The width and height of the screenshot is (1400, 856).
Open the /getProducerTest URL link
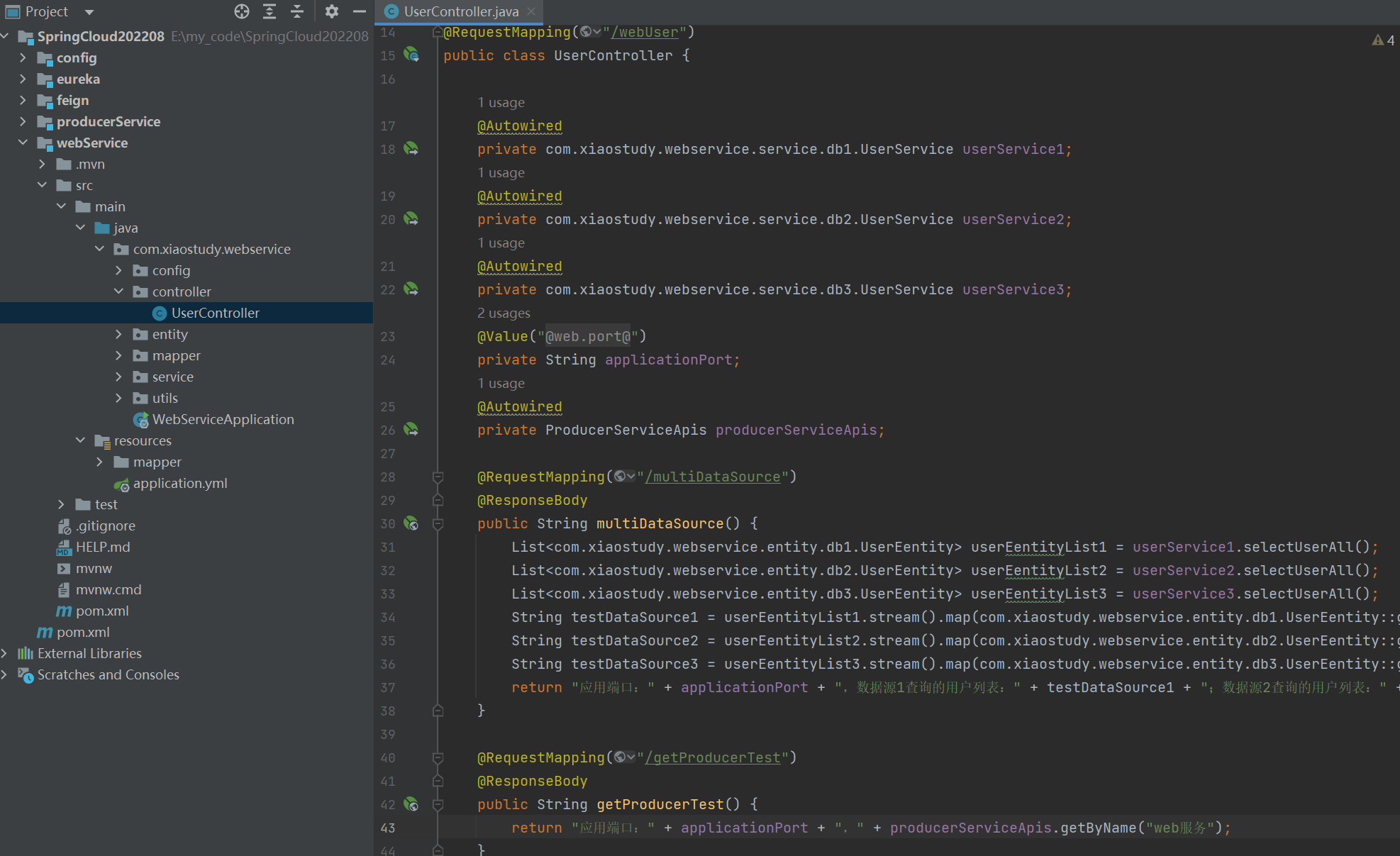click(713, 757)
